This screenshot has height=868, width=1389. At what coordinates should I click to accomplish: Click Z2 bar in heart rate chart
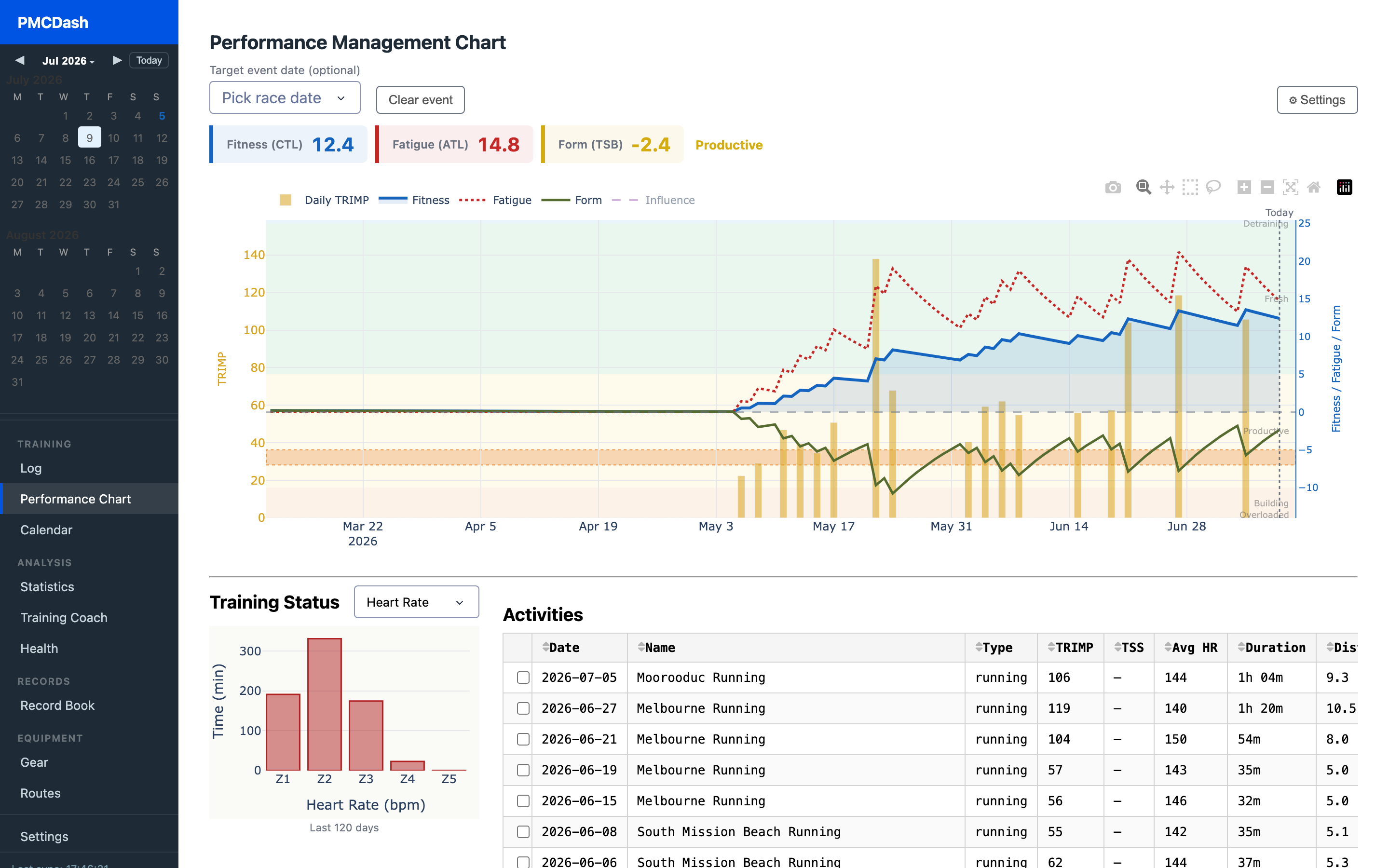tap(324, 705)
